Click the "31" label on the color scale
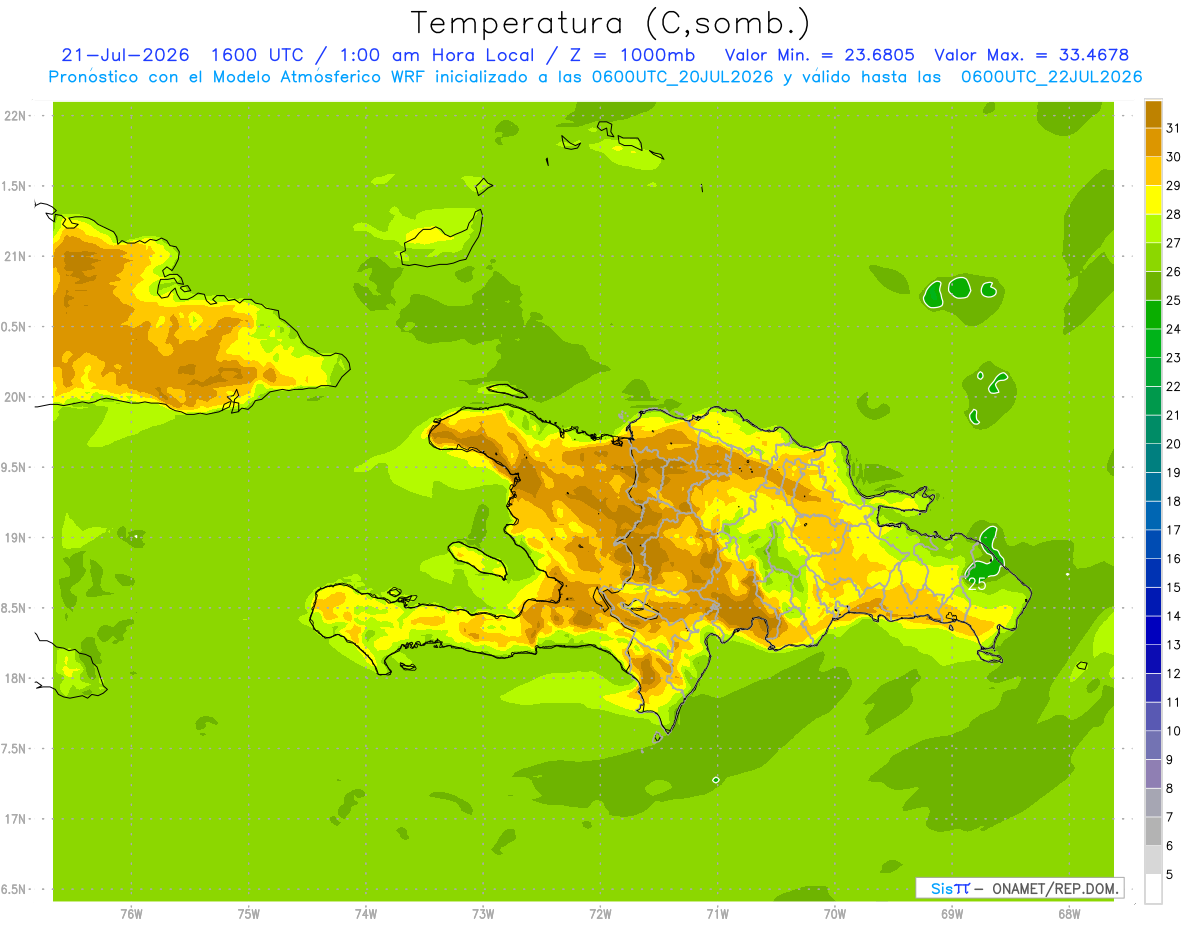This screenshot has width=1200, height=927. coord(1173,128)
